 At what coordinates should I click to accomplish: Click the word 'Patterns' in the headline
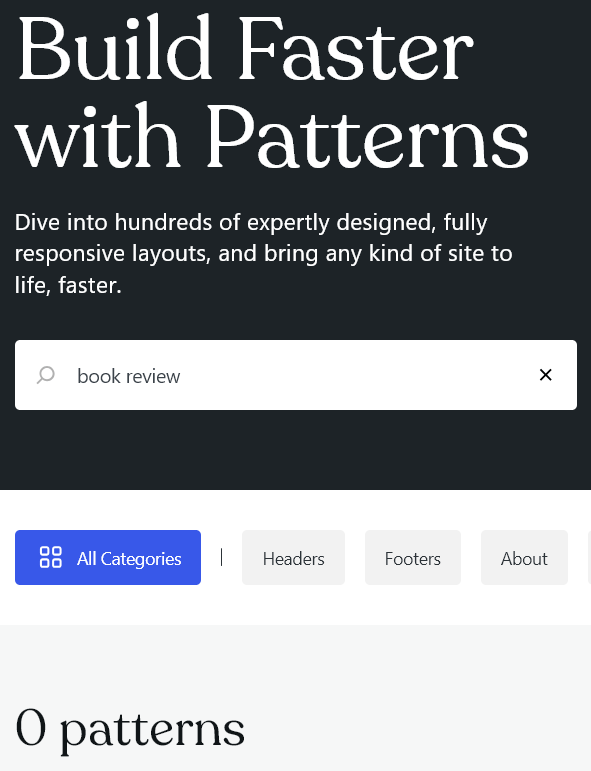click(367, 136)
